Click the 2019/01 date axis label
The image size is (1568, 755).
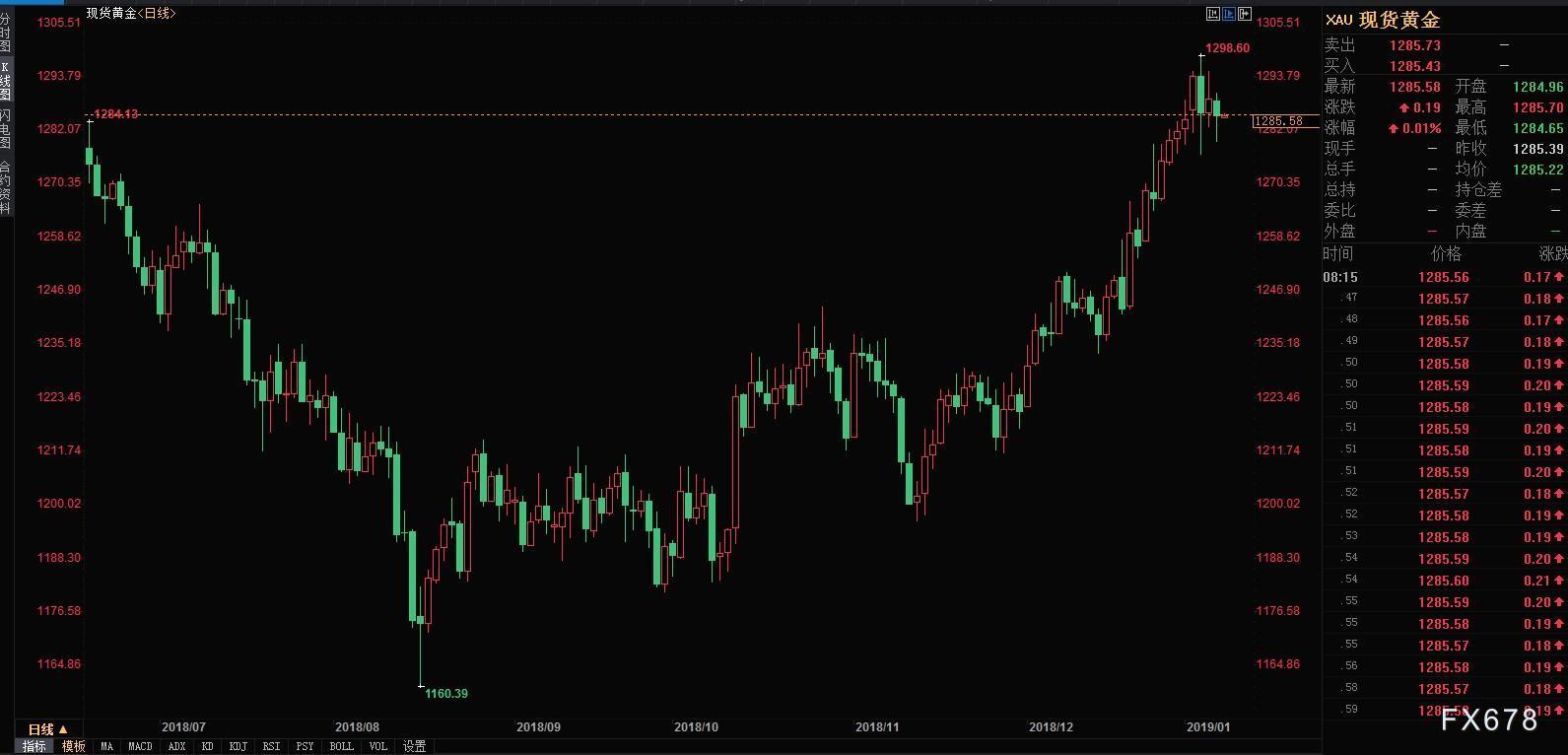coord(1208,727)
